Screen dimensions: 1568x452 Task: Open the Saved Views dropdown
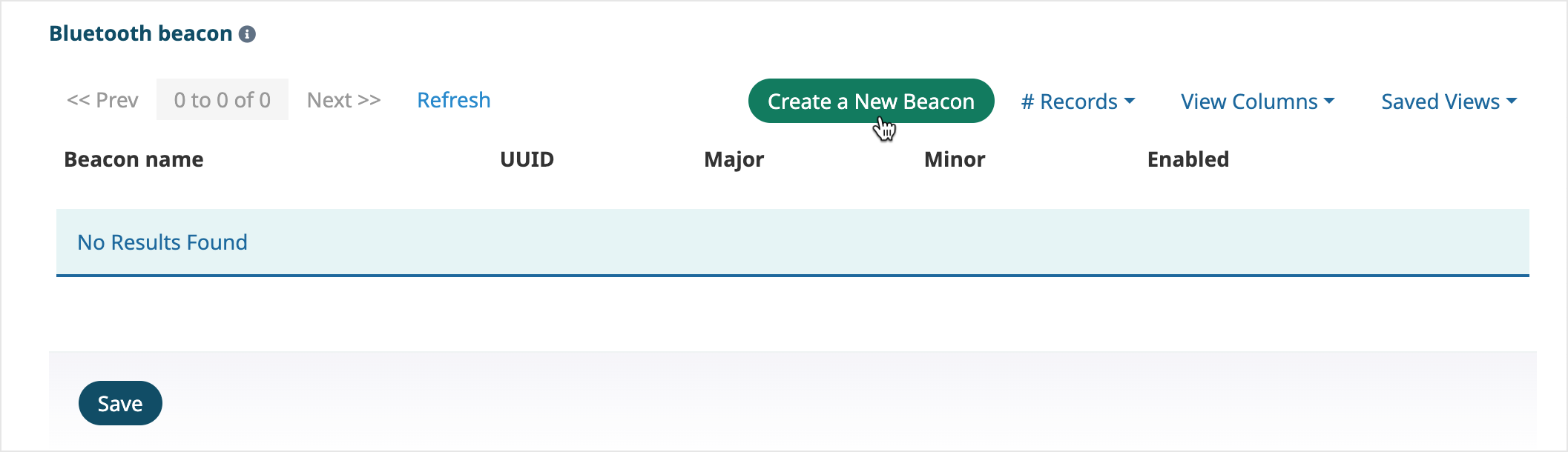[1449, 102]
